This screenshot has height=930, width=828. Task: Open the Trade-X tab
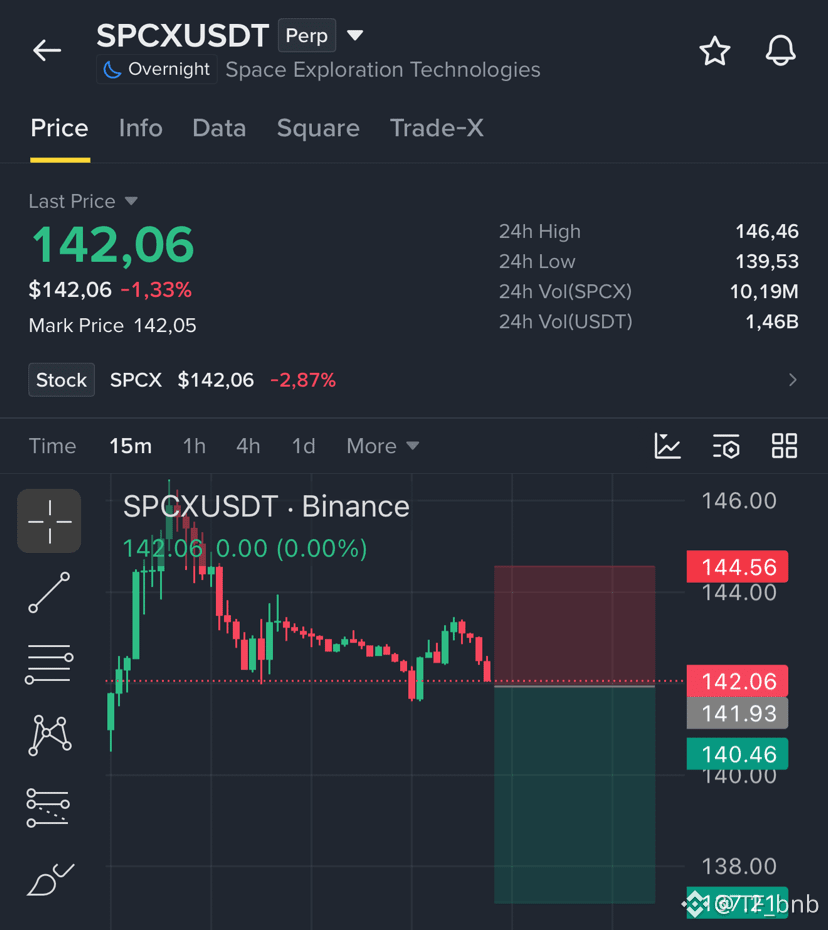pyautogui.click(x=437, y=128)
